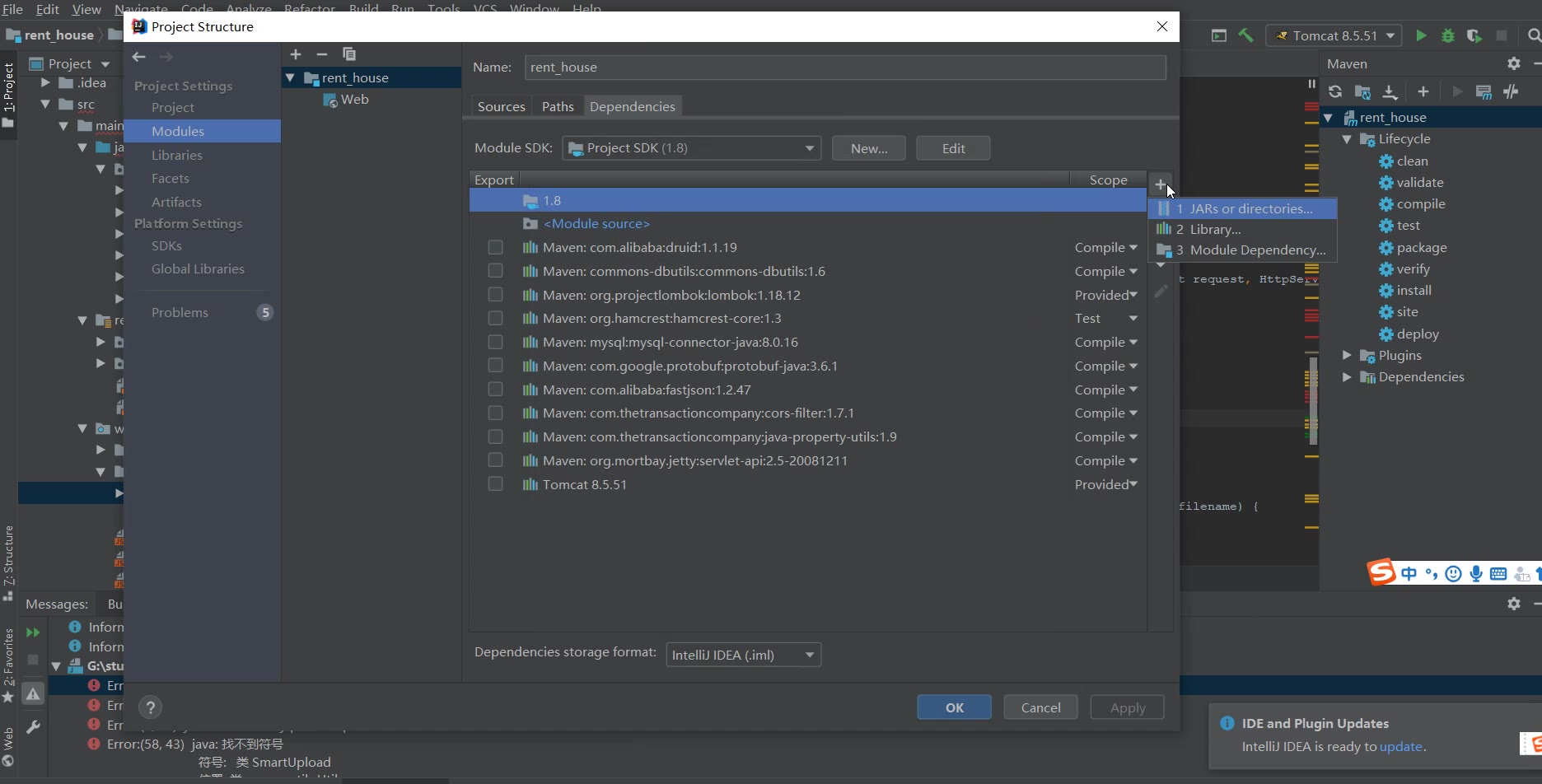Toggle export checkbox for hamcrest-core:1.3

pyautogui.click(x=495, y=318)
